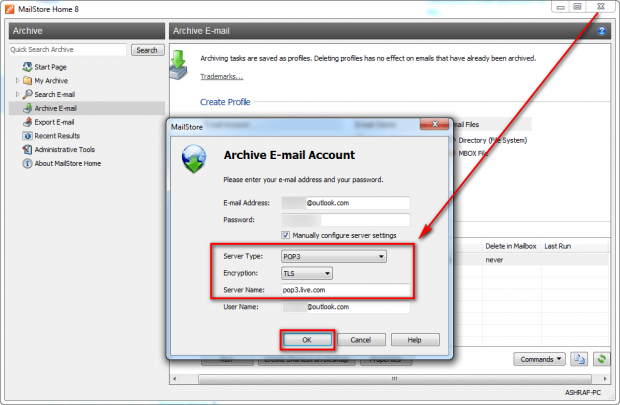Open Export E-mail in the sidebar
The width and height of the screenshot is (620, 405).
pyautogui.click(x=54, y=122)
